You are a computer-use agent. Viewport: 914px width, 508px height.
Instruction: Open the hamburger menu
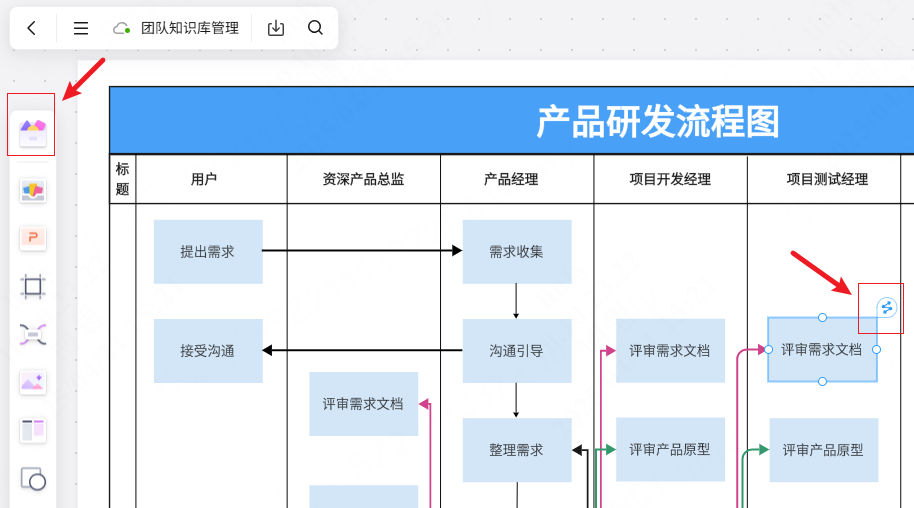pos(80,28)
